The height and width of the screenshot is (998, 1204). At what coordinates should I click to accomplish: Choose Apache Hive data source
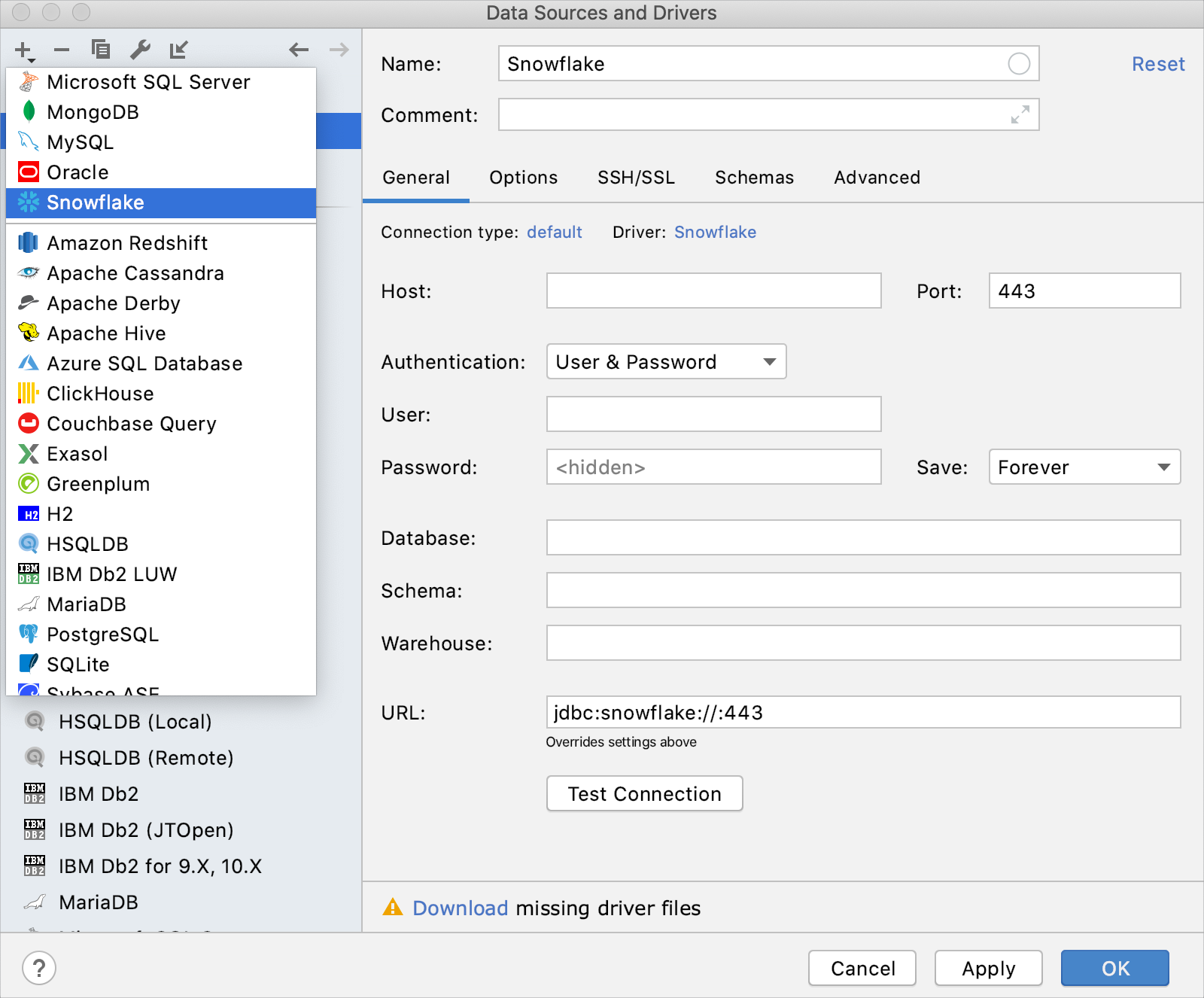(x=161, y=333)
